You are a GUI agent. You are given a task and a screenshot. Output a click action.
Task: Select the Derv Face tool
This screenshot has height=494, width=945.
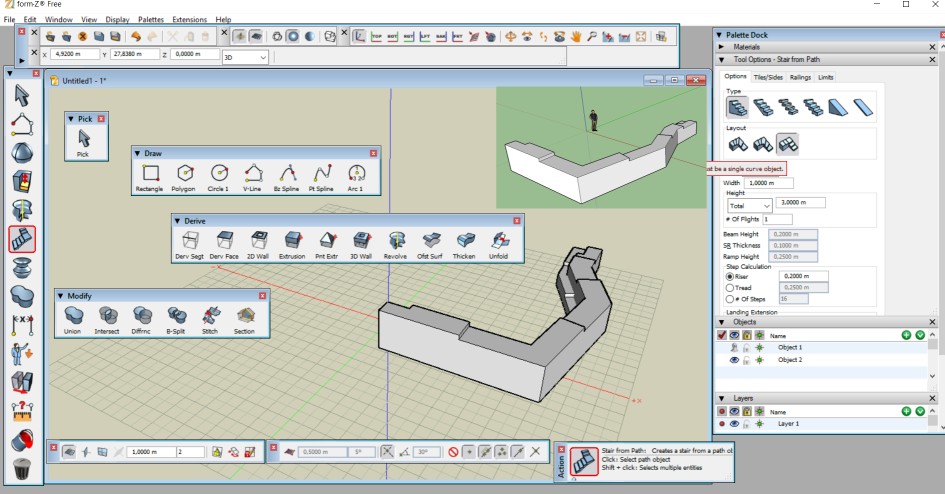tap(224, 245)
